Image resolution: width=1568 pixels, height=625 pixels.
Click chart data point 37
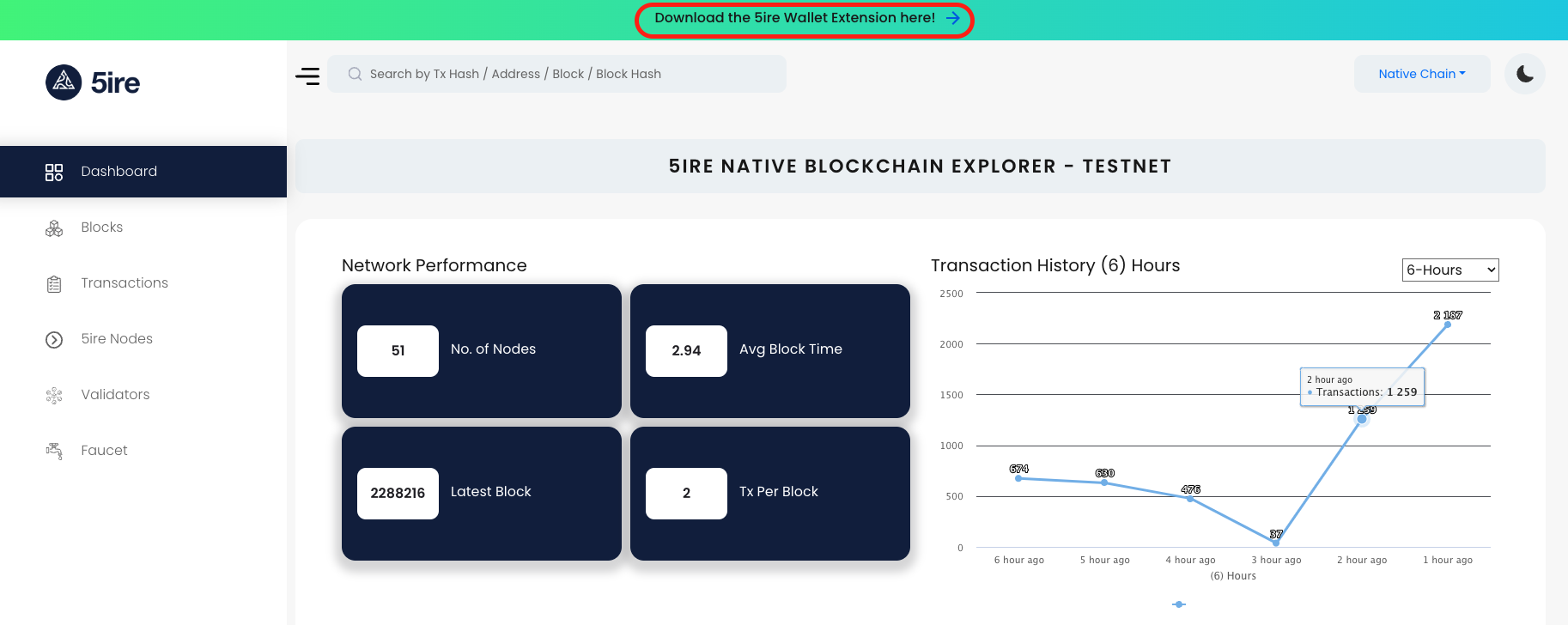[x=1276, y=543]
